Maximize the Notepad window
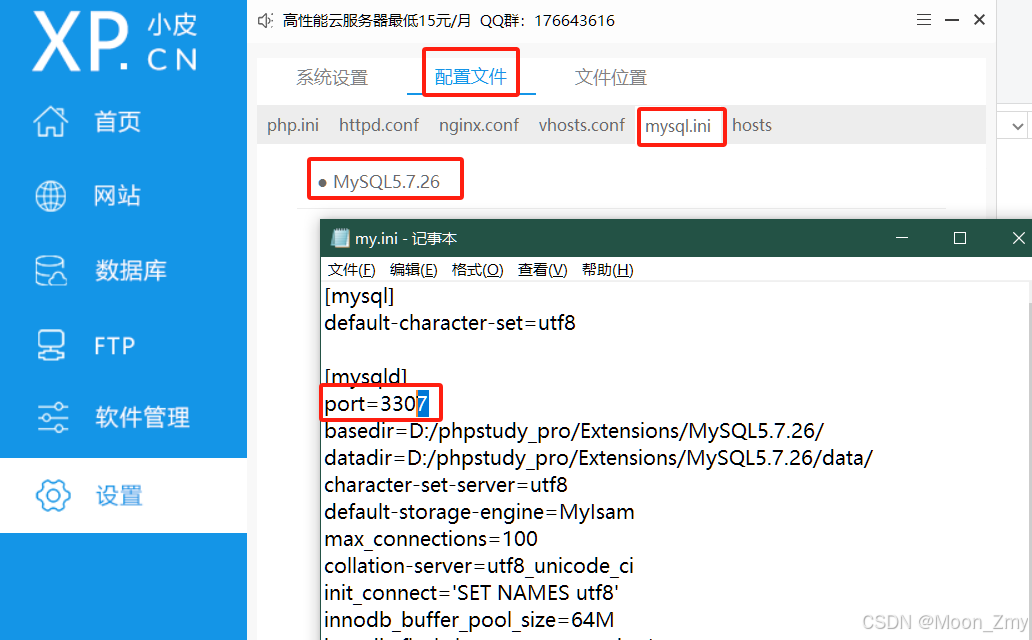 [960, 238]
